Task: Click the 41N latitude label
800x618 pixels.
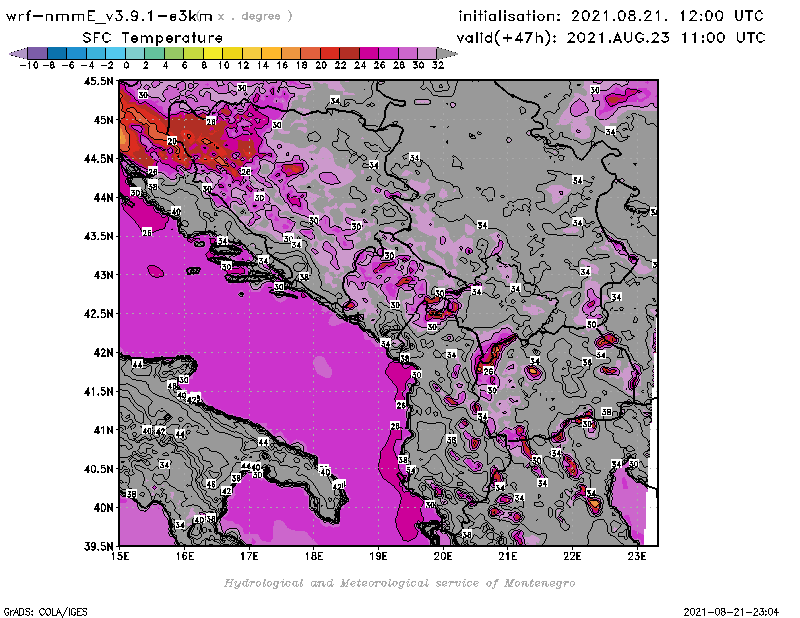Action: point(103,430)
